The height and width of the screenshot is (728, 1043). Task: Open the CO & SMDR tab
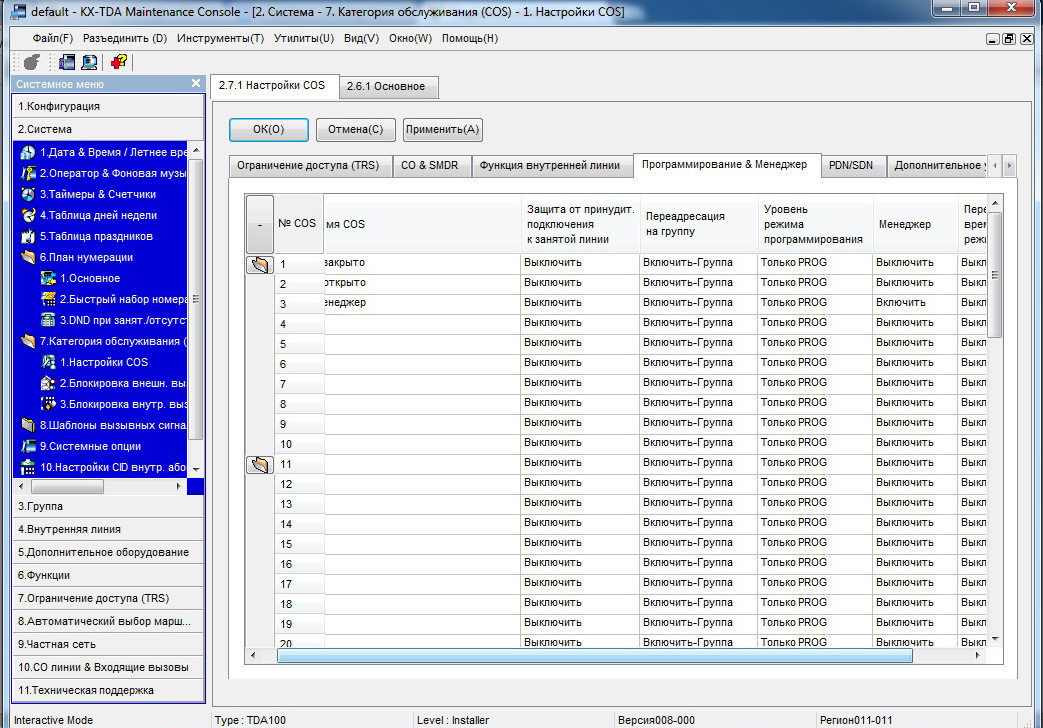(430, 165)
